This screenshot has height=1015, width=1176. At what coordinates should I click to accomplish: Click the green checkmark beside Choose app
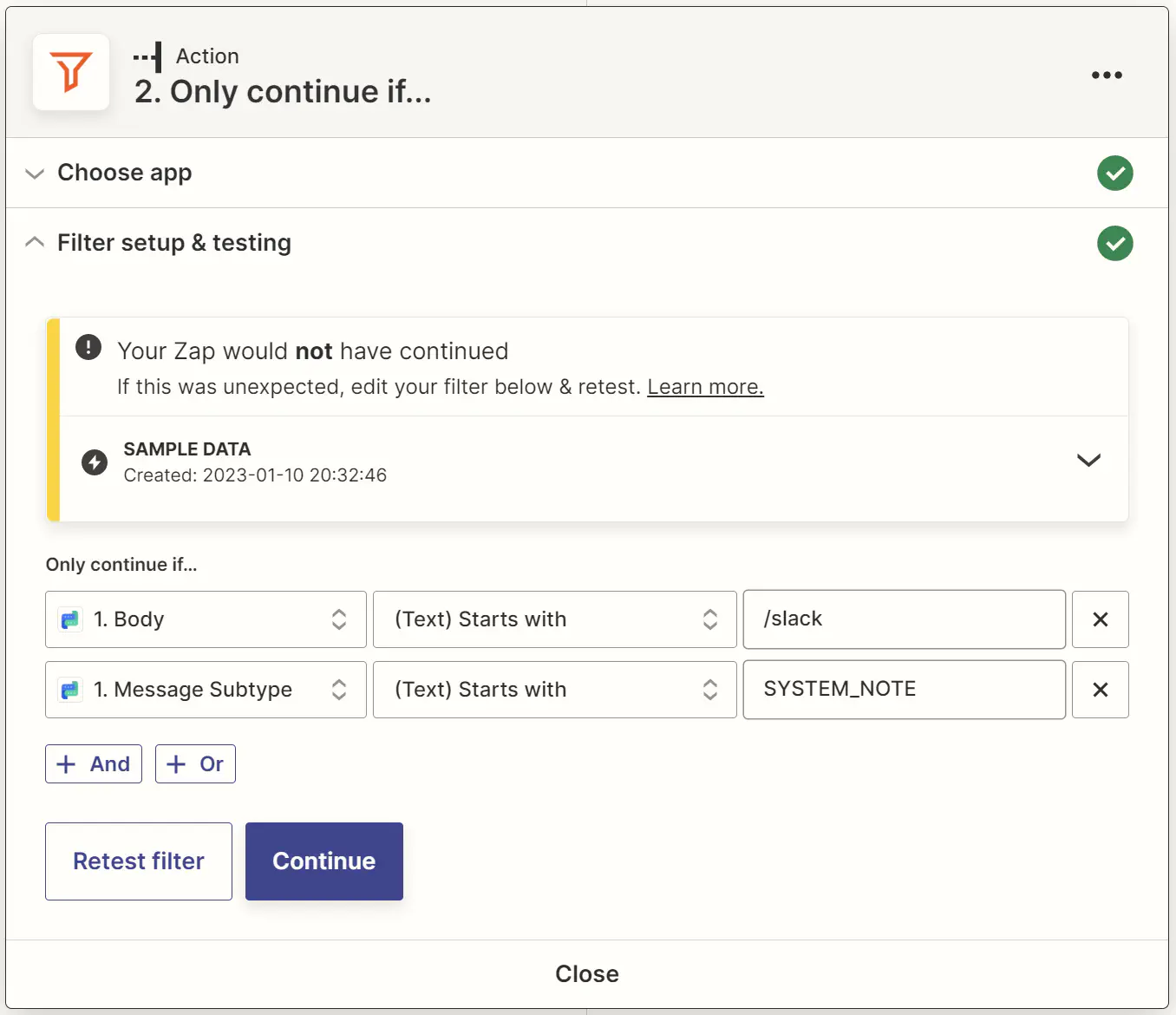pyautogui.click(x=1115, y=174)
